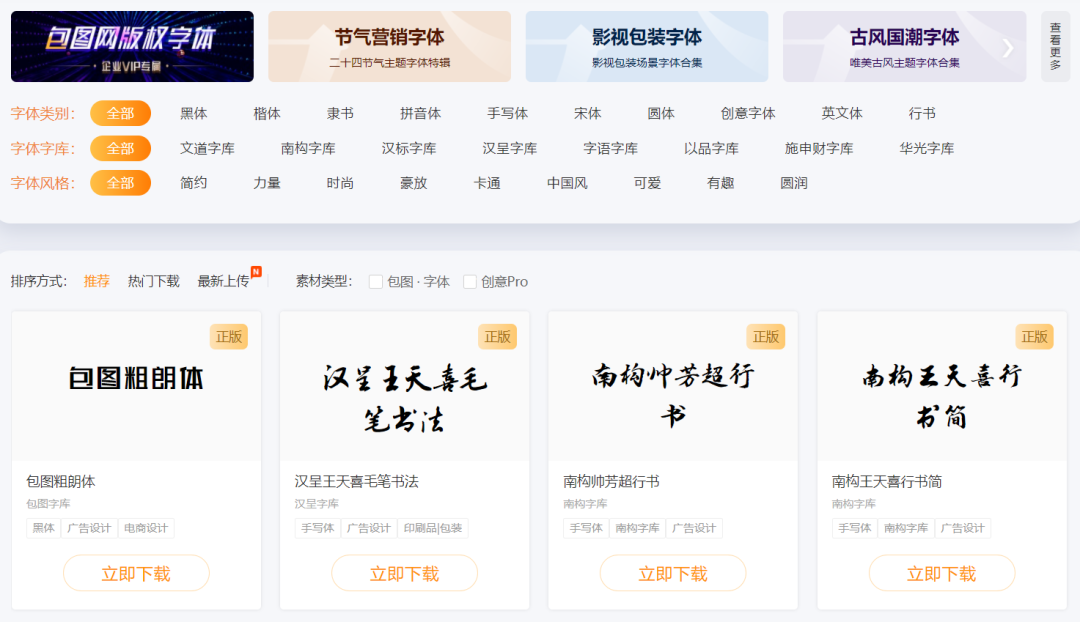Choose the 以品字库 font library

click(x=712, y=148)
